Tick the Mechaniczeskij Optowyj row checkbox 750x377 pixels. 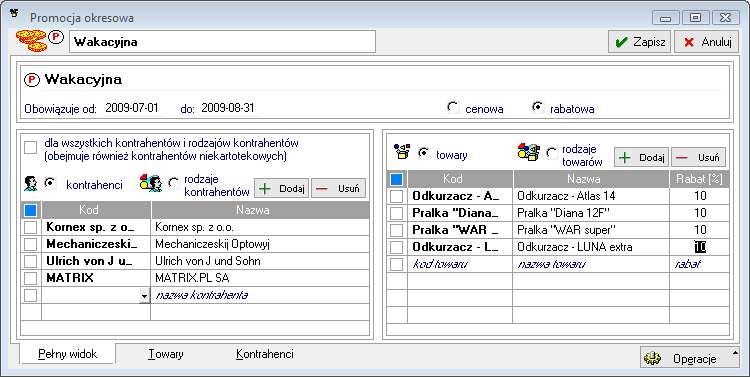coord(31,244)
